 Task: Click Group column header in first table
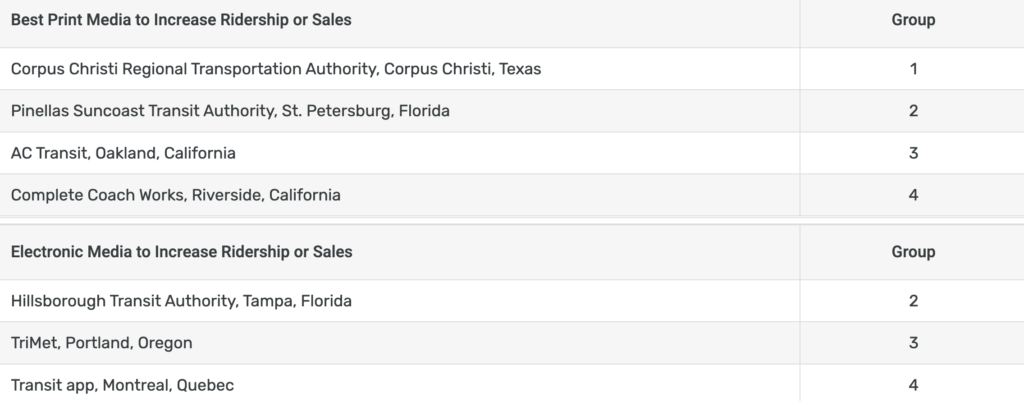click(913, 20)
